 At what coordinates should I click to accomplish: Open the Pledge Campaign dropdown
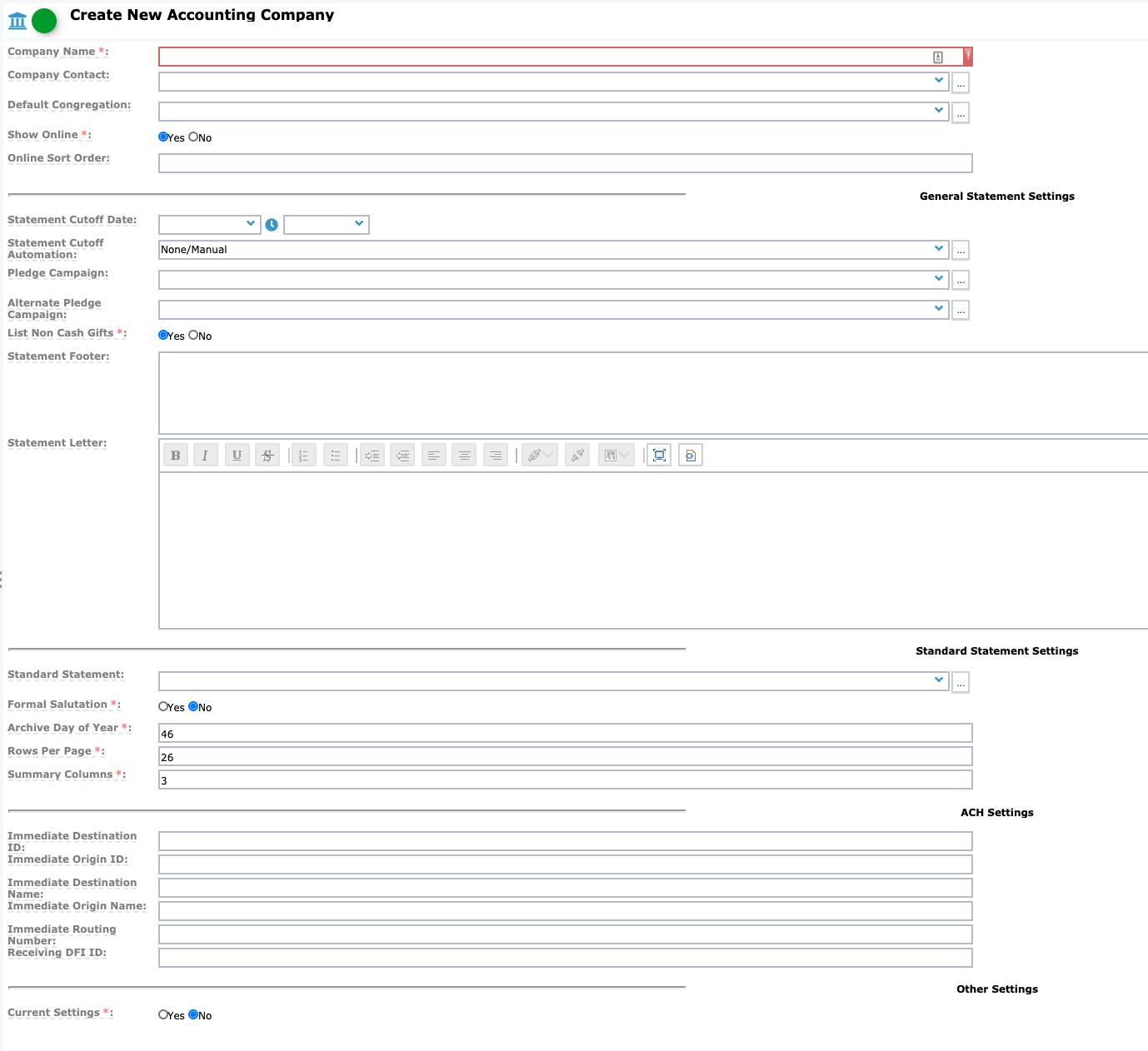(x=554, y=280)
